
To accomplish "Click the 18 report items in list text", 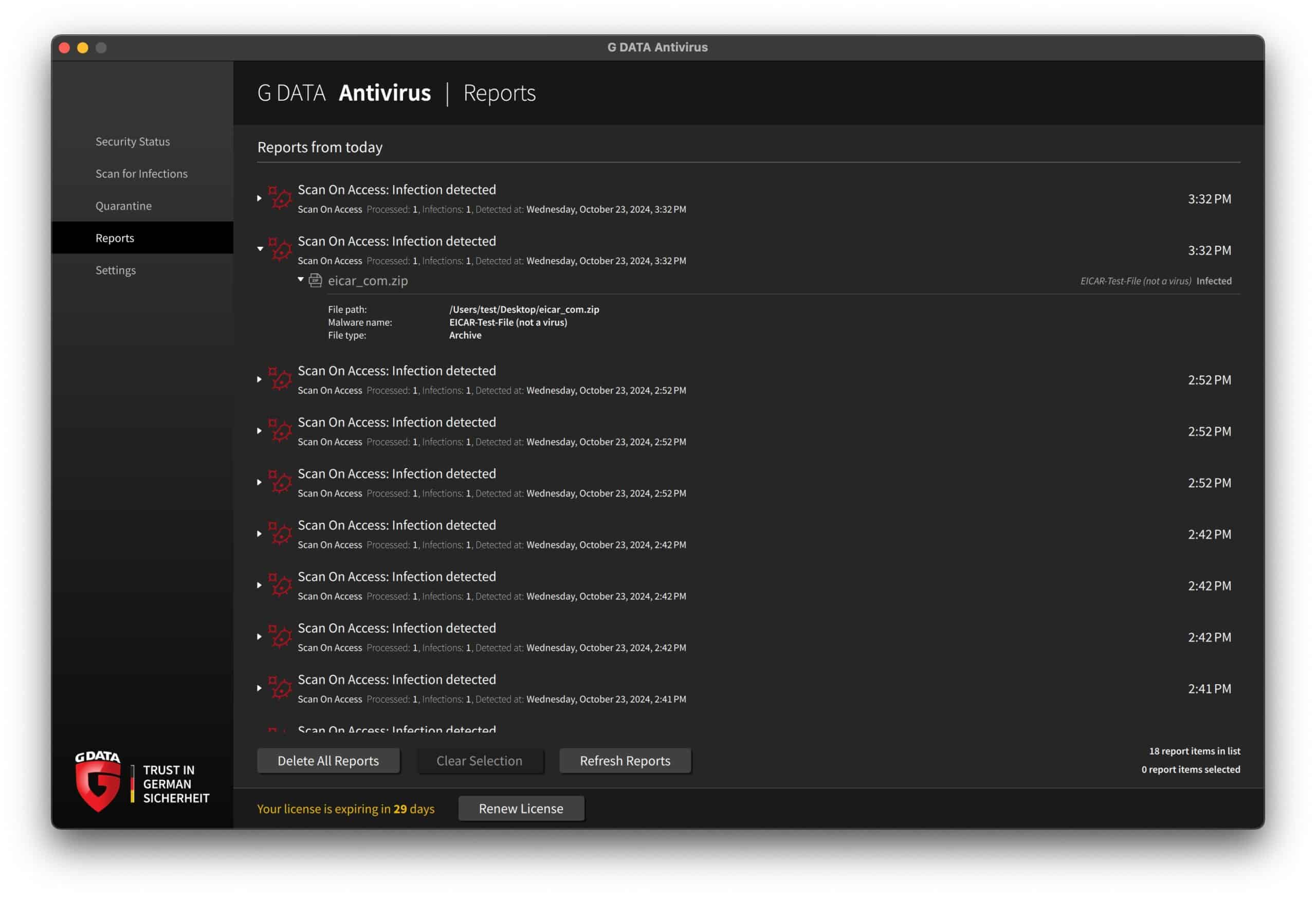I will 1195,751.
